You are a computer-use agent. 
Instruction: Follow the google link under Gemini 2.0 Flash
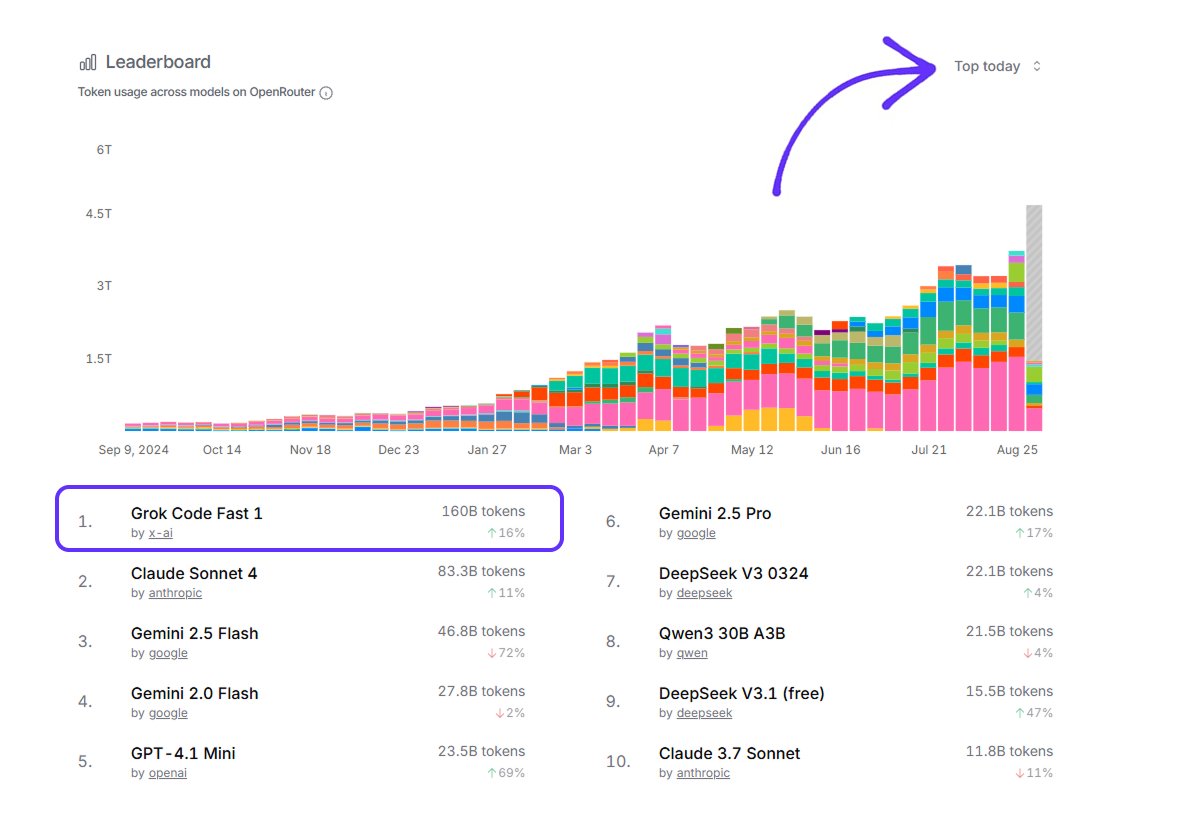(168, 713)
